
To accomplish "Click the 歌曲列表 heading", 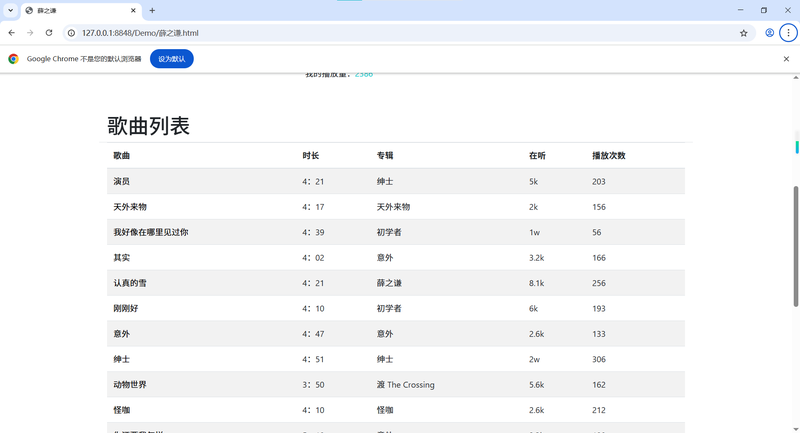I will point(148,126).
